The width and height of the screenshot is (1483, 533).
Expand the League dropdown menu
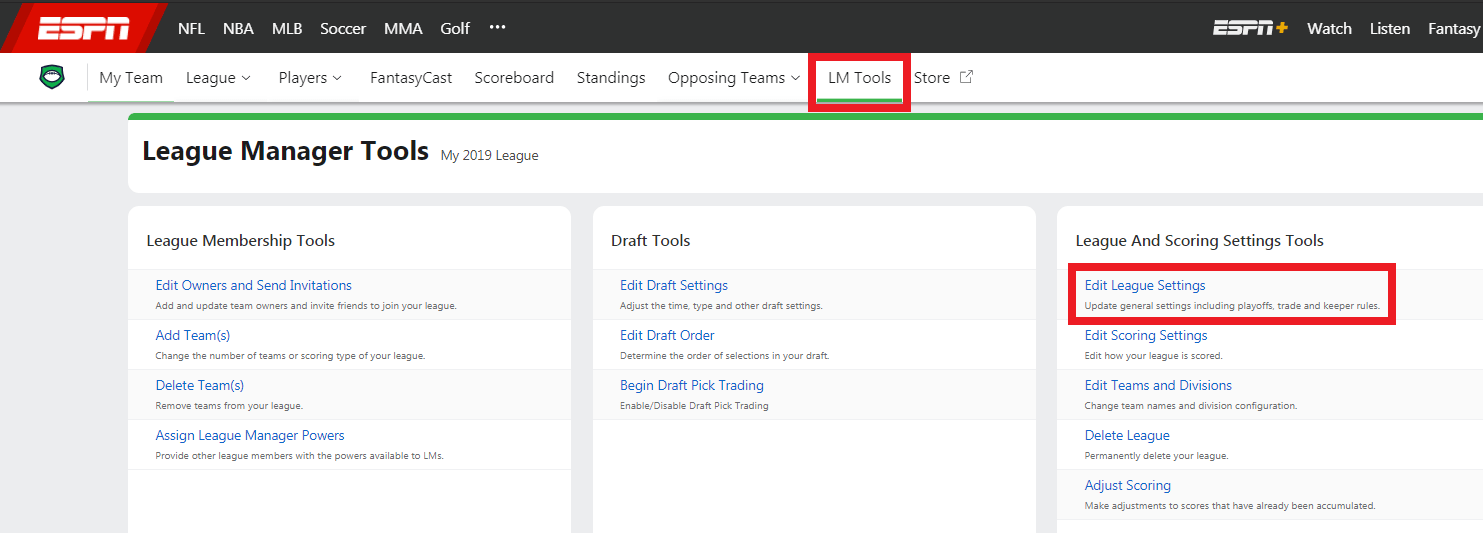(219, 77)
